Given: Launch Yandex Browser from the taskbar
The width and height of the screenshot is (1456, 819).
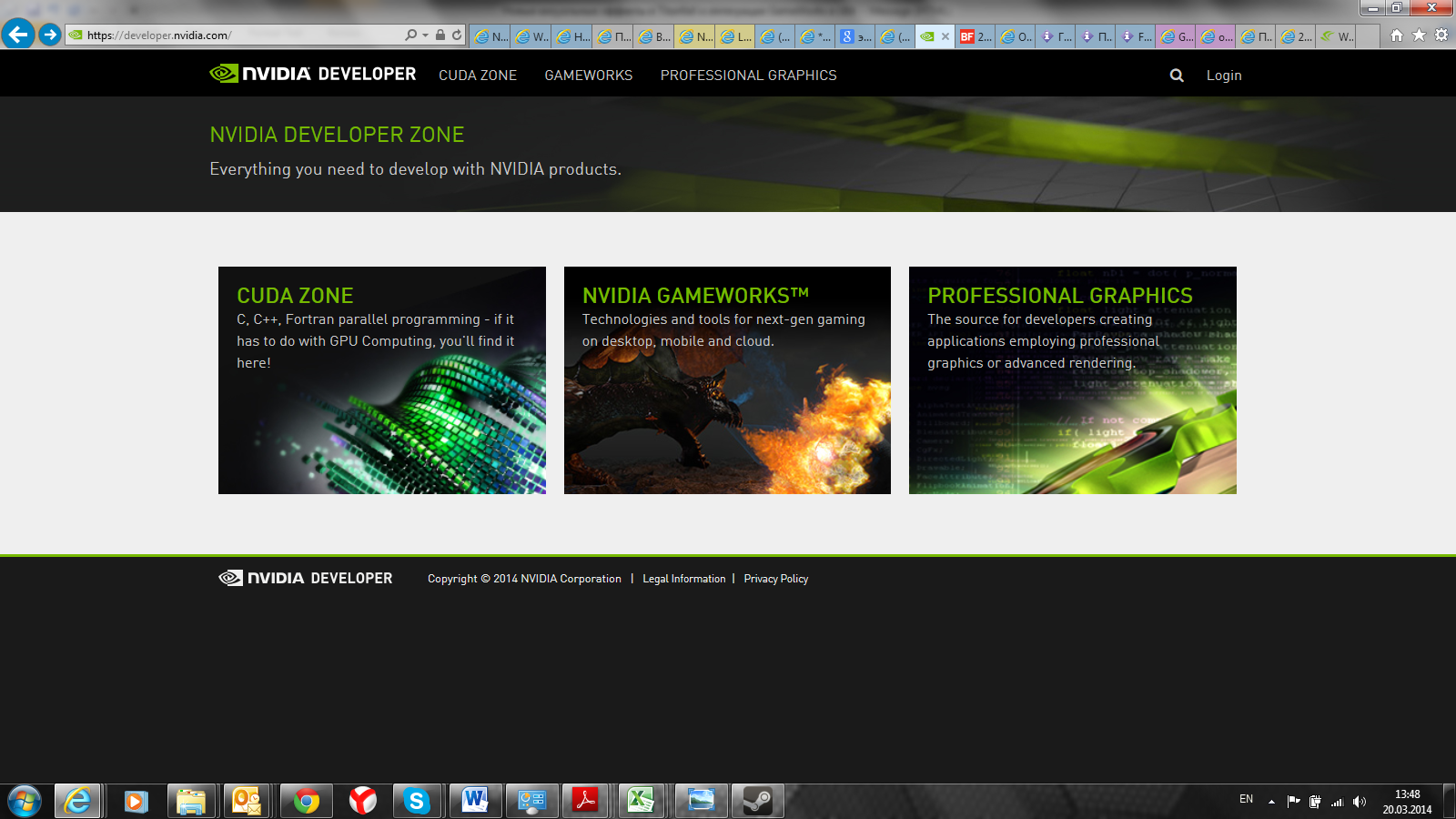Looking at the screenshot, I should tap(363, 801).
